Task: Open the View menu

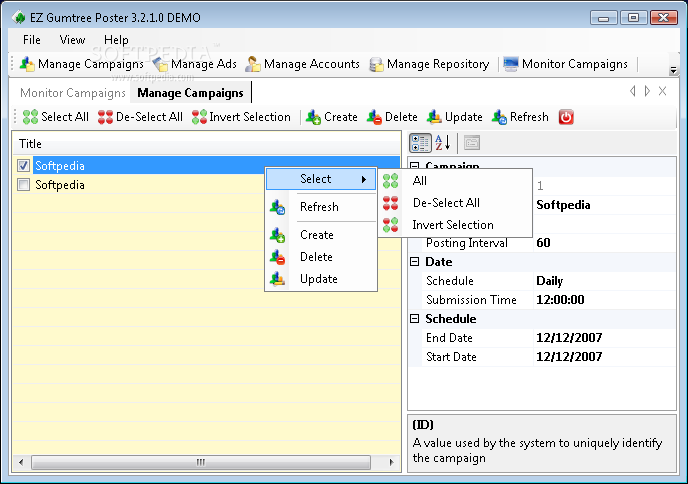Action: (72, 40)
